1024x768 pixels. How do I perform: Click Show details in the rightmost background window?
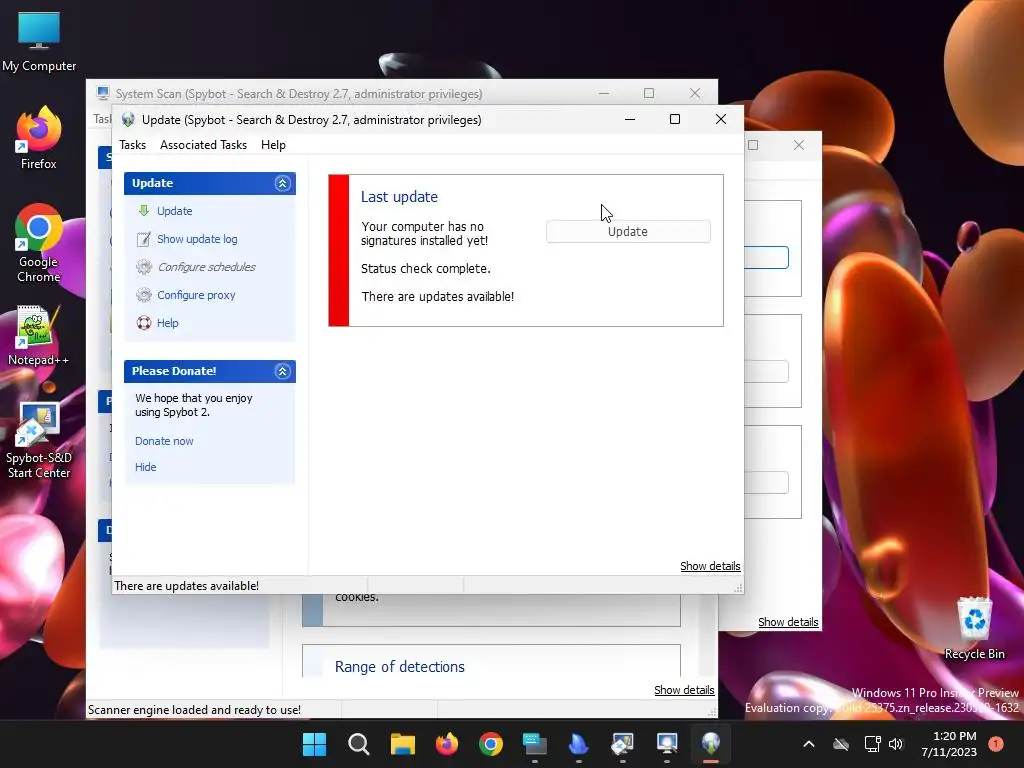tap(788, 622)
